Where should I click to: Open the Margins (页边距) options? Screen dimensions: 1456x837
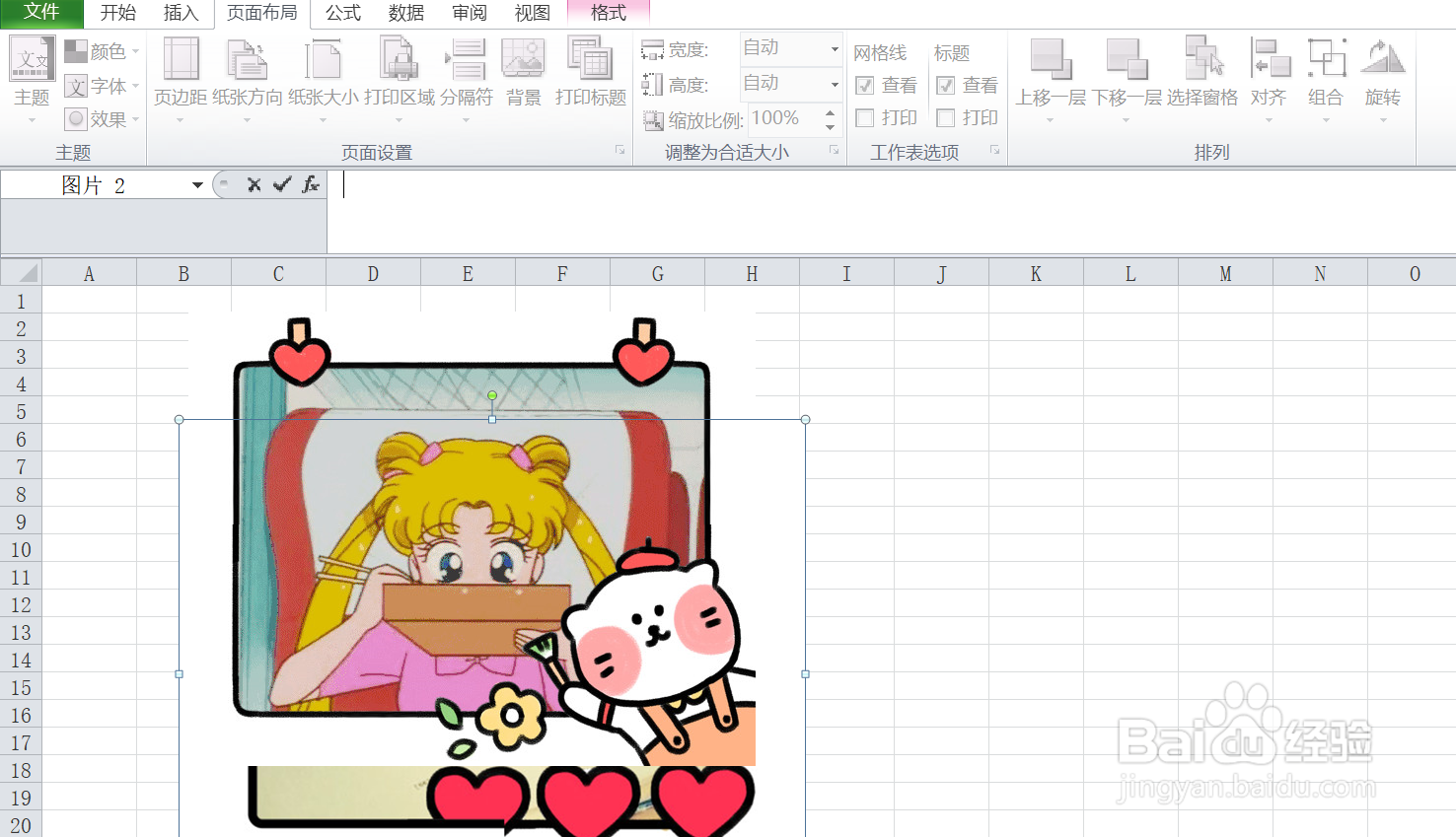pyautogui.click(x=181, y=79)
